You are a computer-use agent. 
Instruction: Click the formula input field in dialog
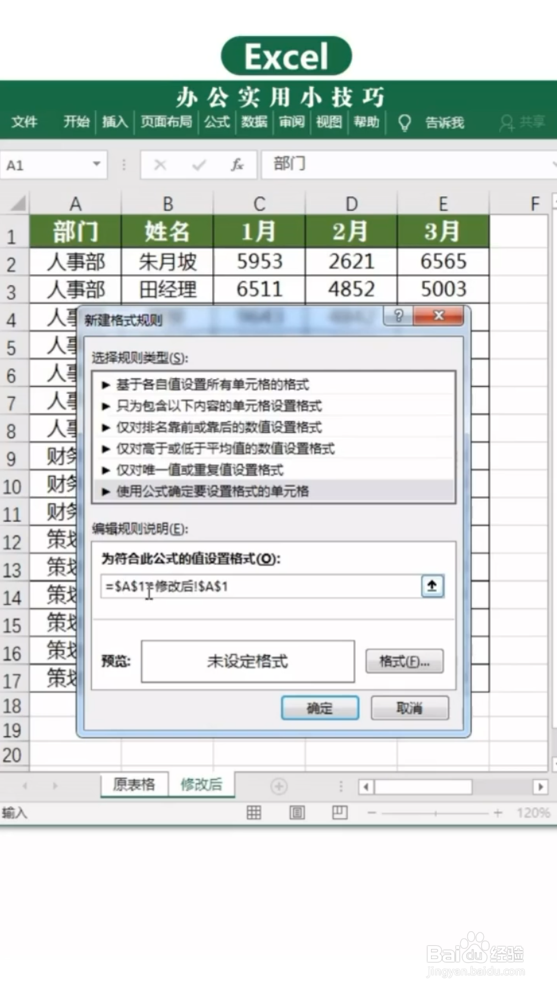point(260,587)
